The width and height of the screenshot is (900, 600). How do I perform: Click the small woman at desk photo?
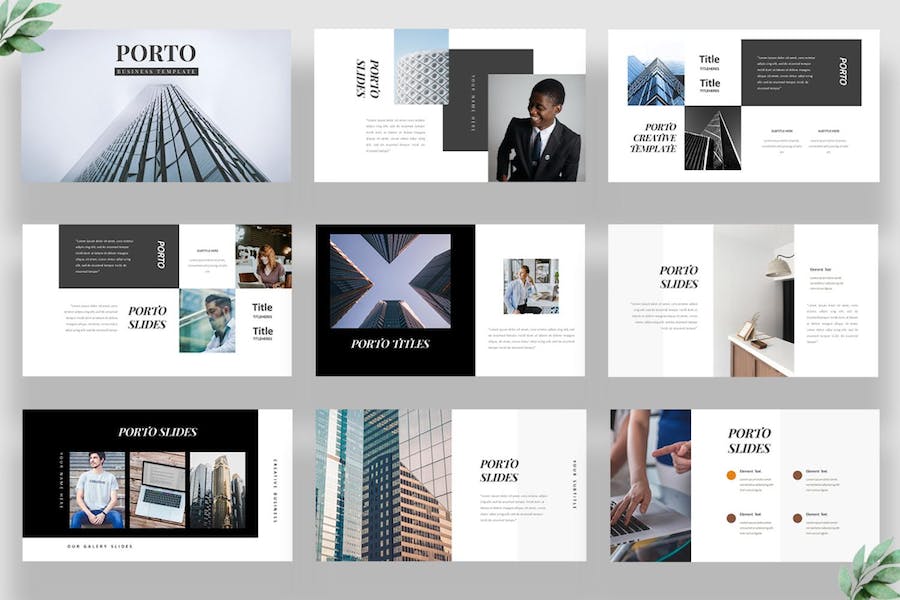click(531, 287)
